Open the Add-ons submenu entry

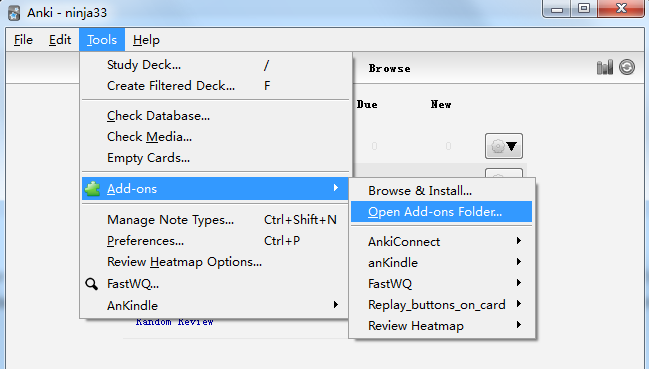215,189
